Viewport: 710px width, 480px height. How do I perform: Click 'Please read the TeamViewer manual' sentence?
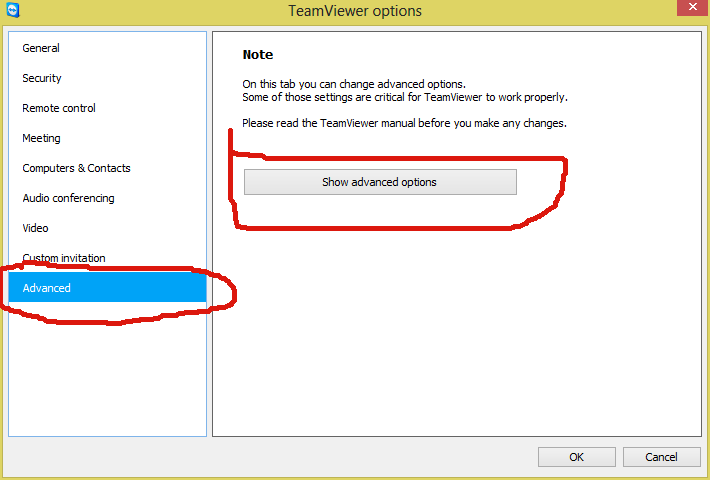point(404,123)
